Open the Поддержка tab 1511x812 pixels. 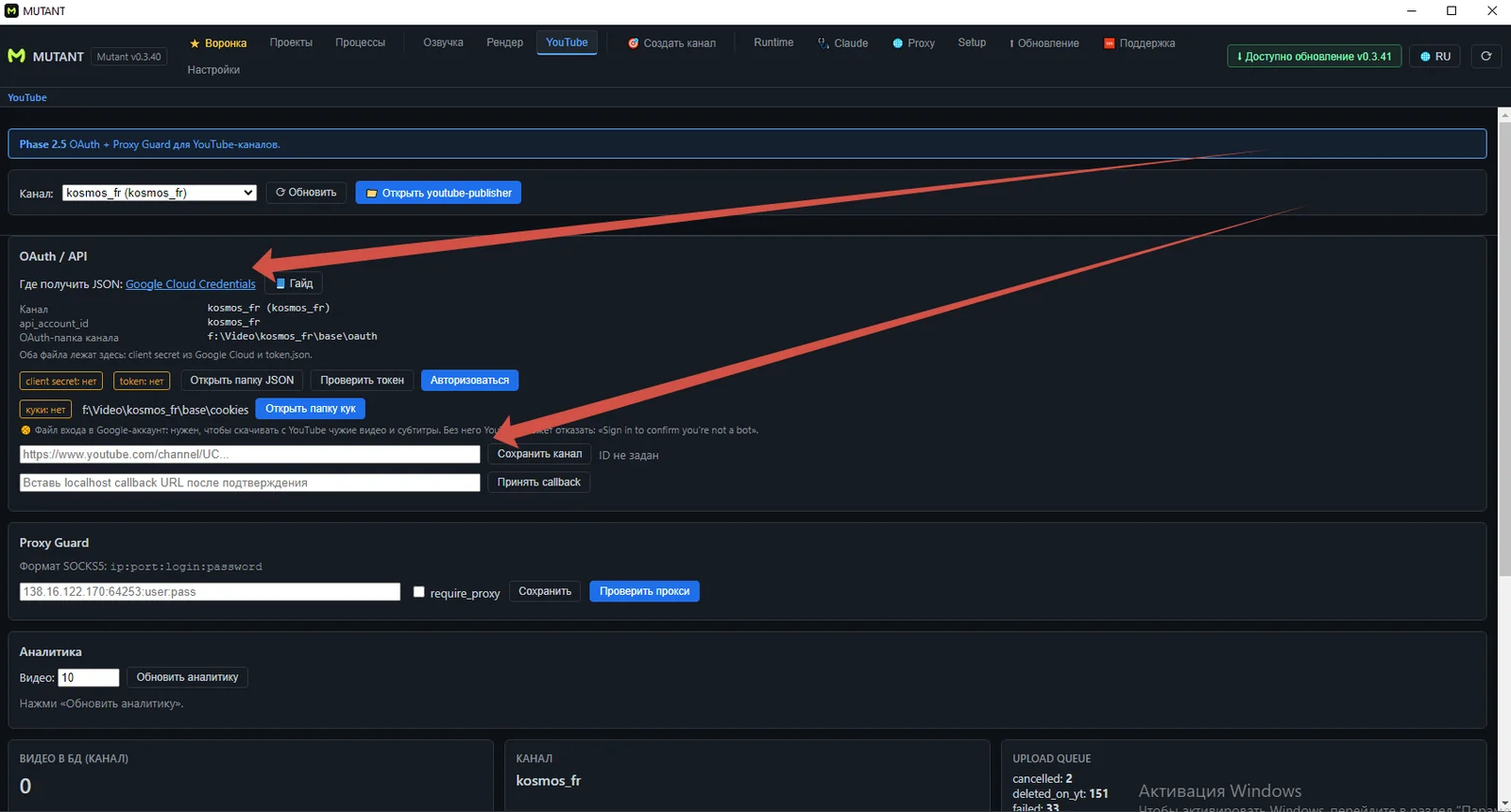[x=1140, y=43]
